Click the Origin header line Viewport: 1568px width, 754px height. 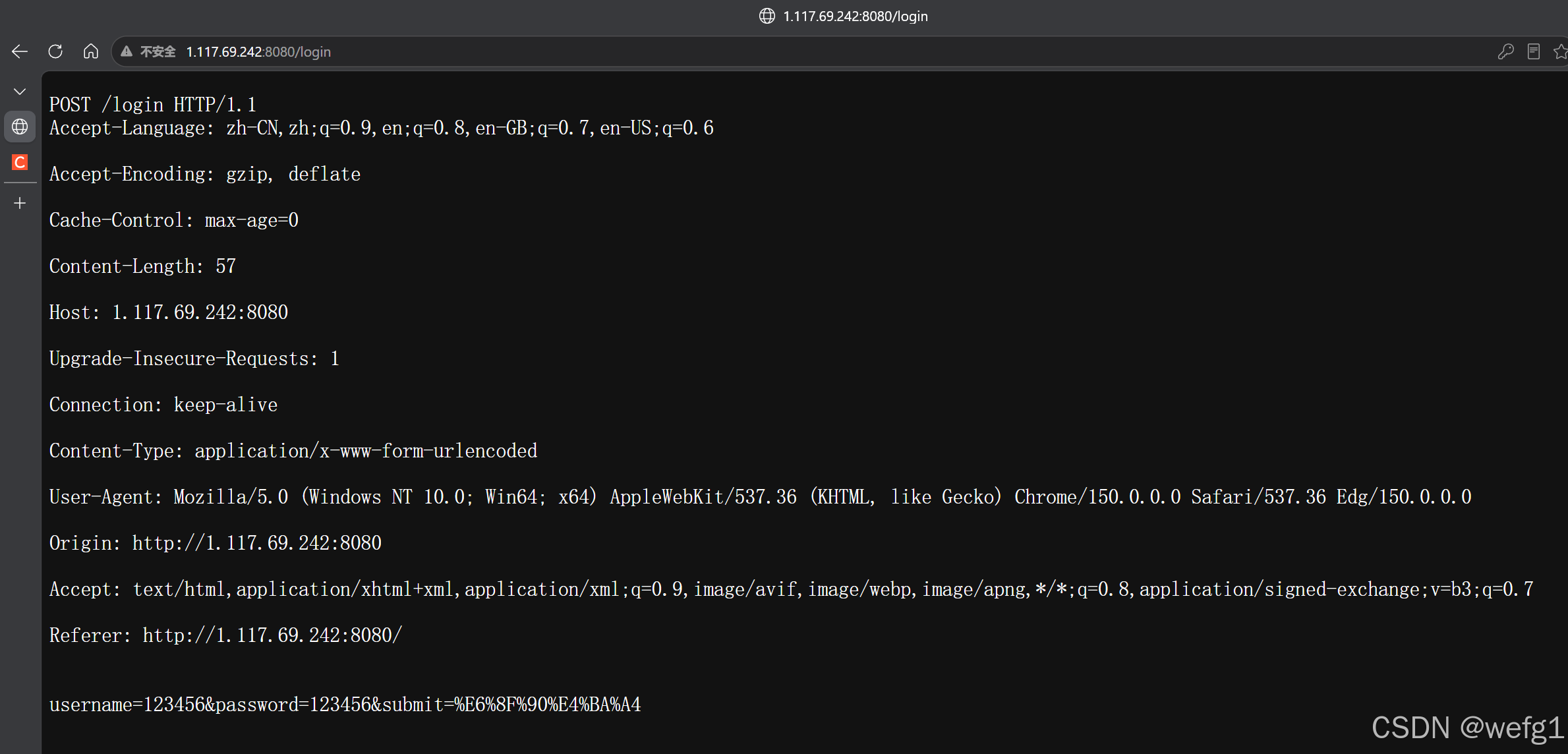coord(216,543)
